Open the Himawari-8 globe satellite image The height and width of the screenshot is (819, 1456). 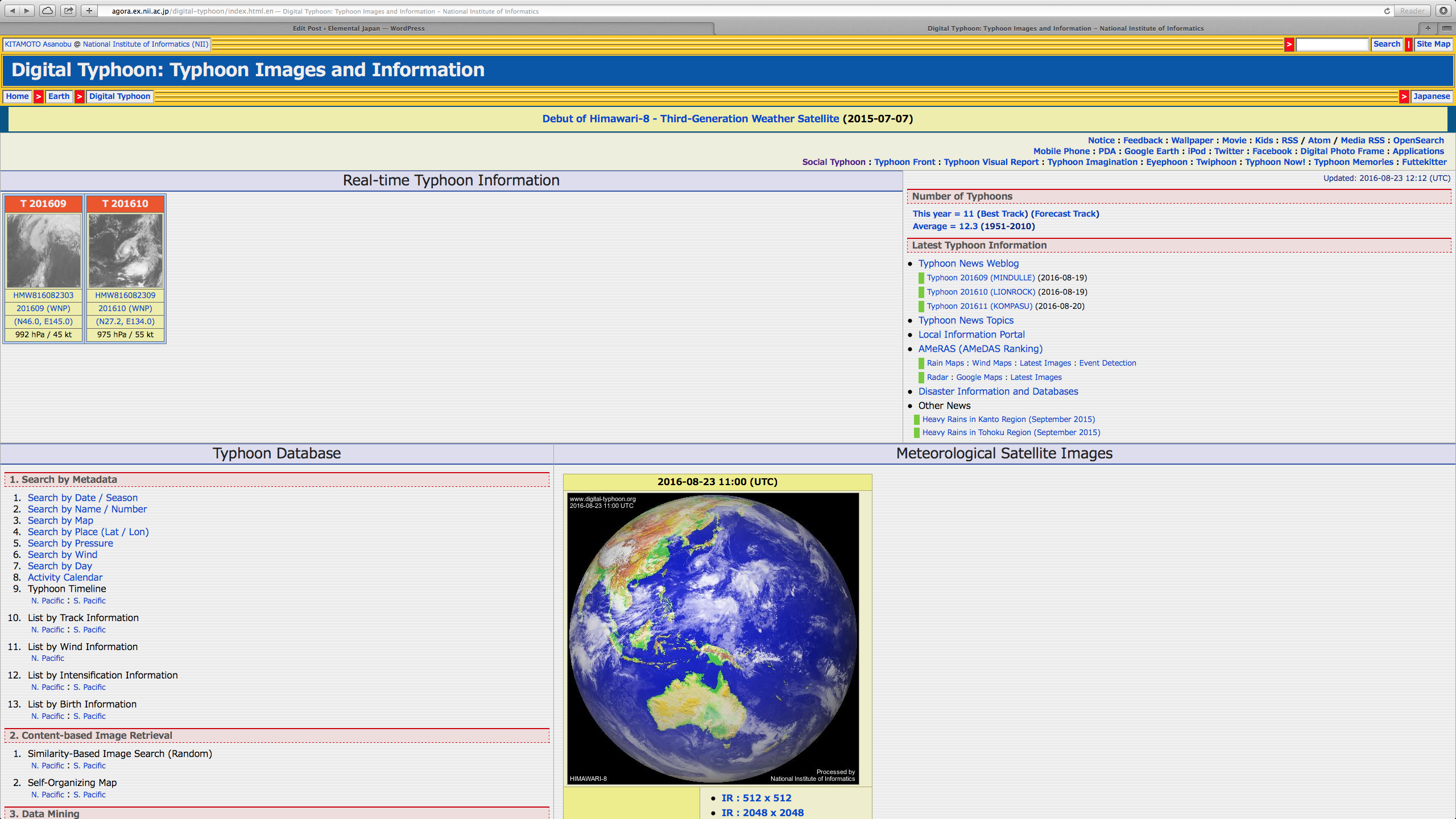713,638
